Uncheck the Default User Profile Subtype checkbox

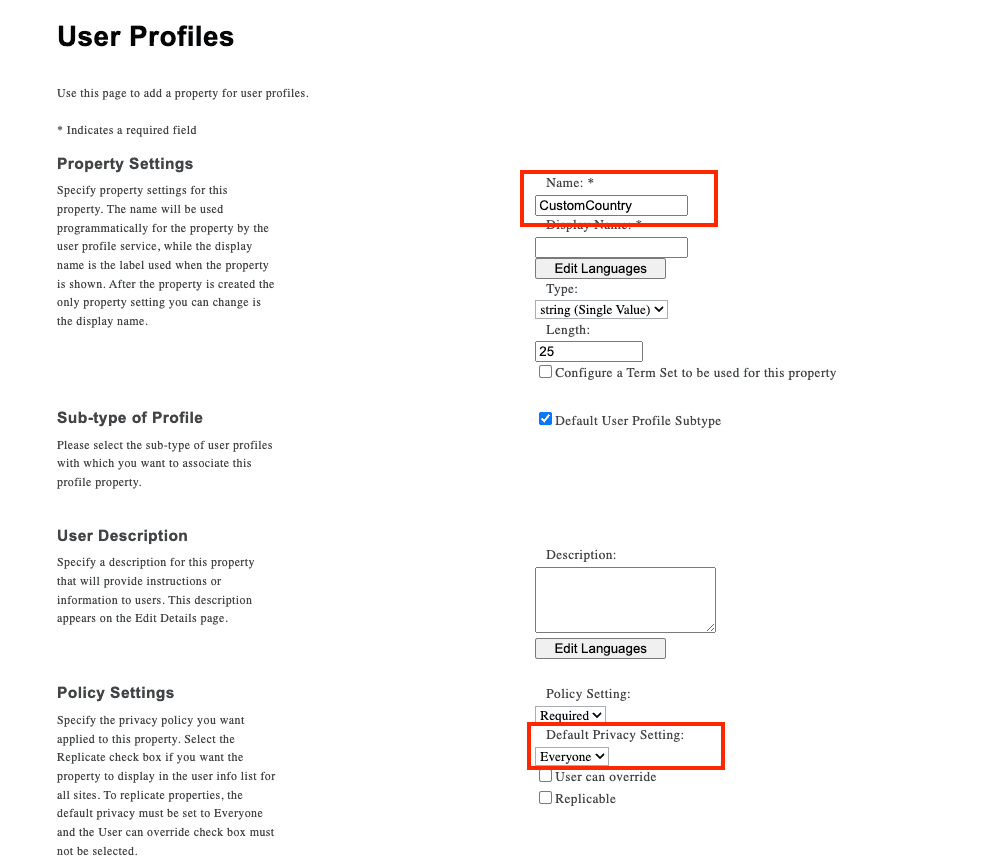(545, 420)
